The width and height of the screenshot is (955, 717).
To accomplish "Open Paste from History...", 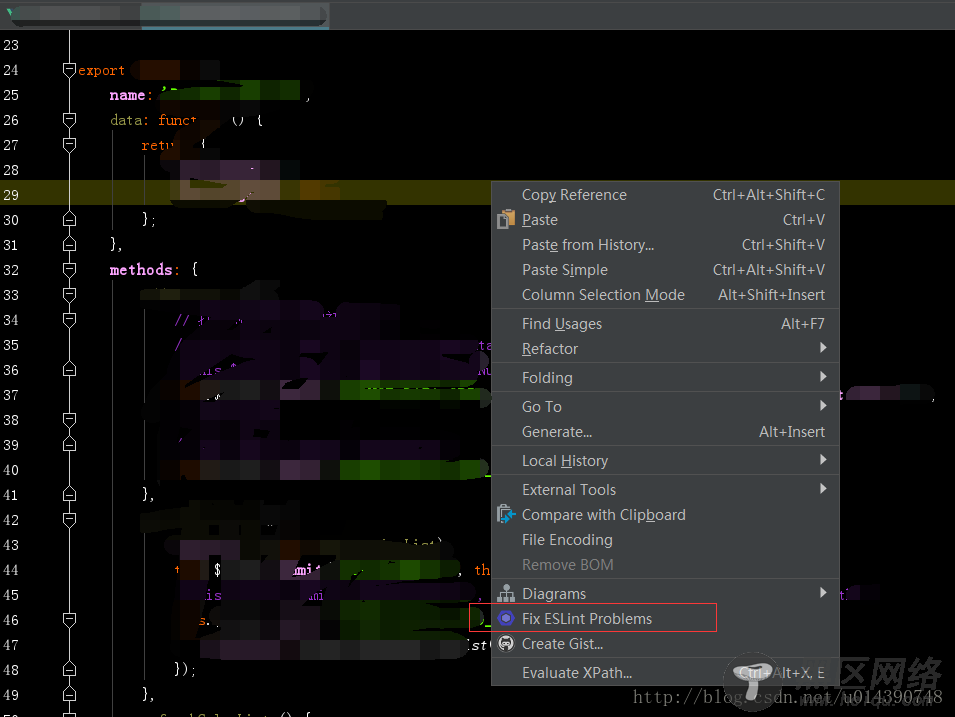I will (x=665, y=245).
